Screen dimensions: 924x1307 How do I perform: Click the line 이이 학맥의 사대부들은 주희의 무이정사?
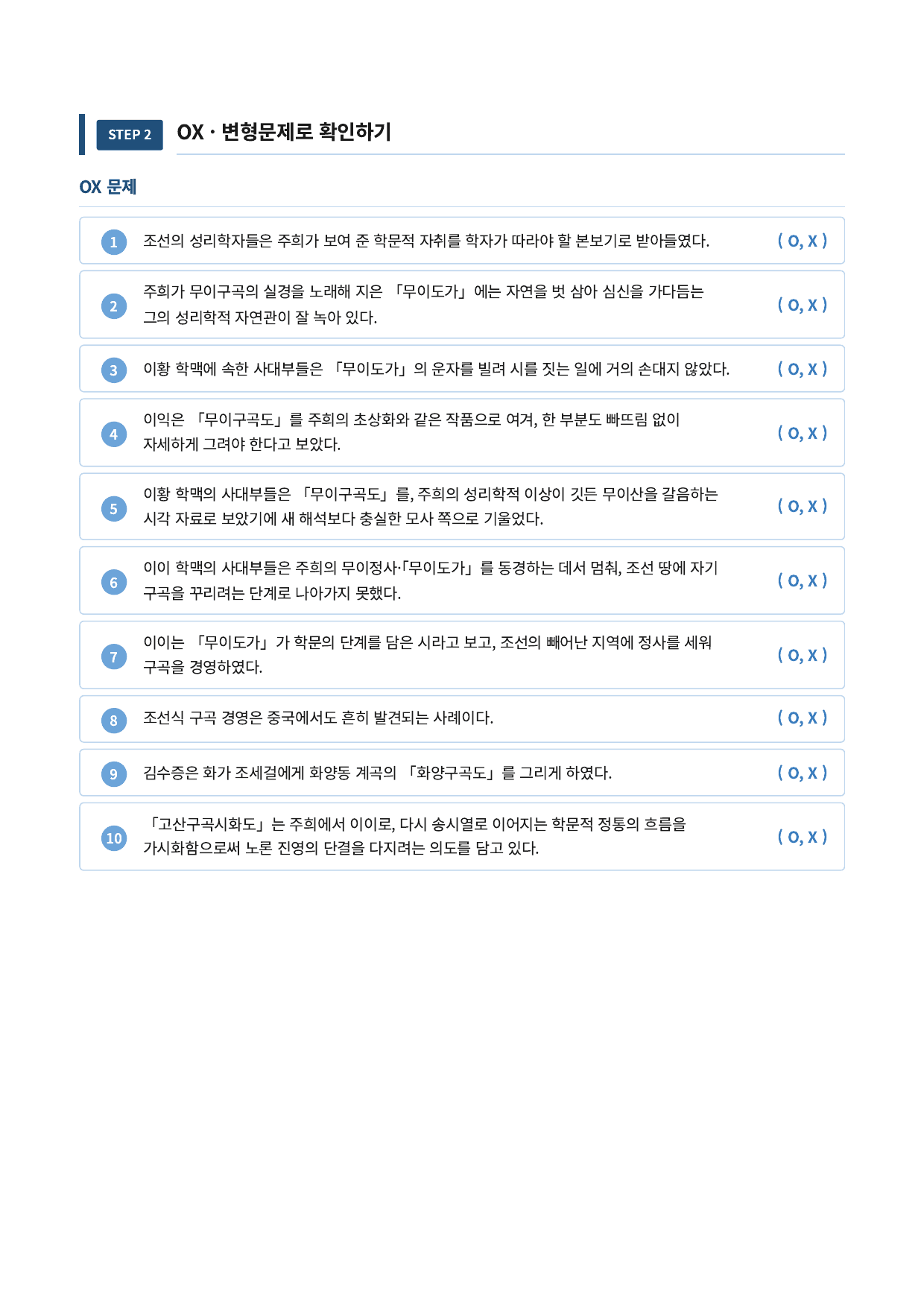[431, 568]
